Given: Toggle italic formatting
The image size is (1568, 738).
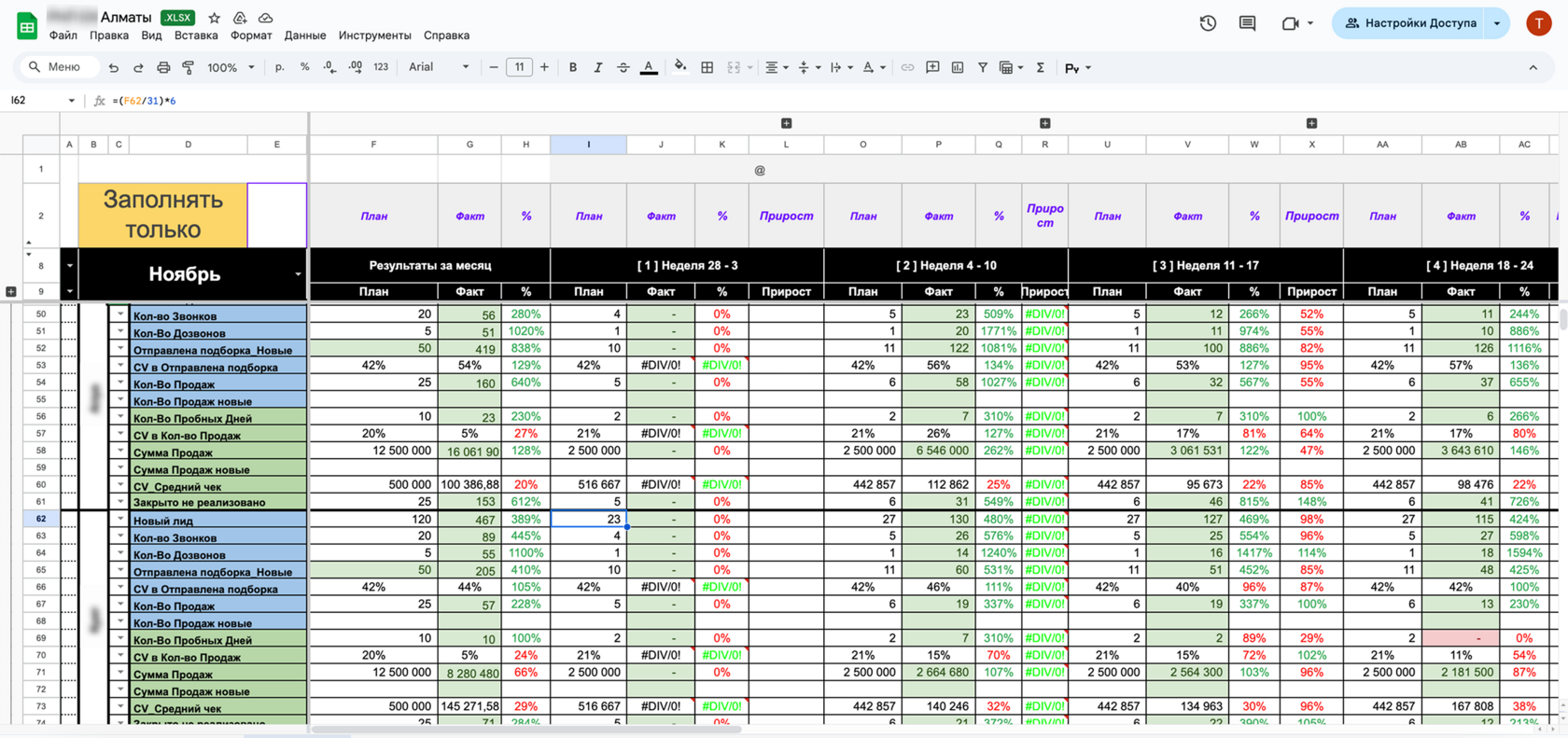Looking at the screenshot, I should tap(597, 67).
